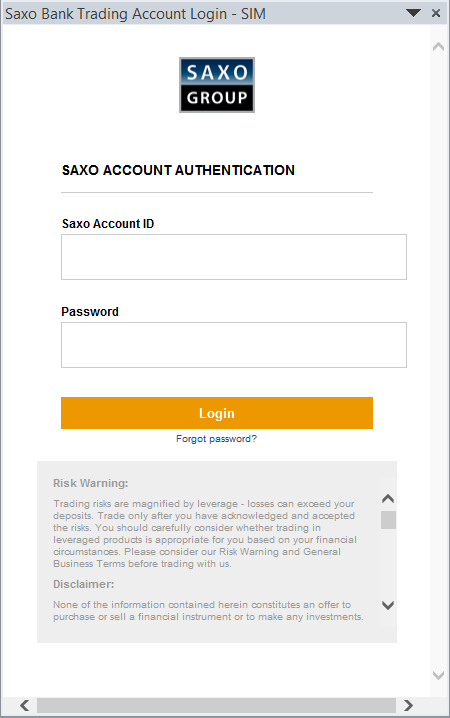Click the Risk Warning box up arrow
450x718 pixels.
388,499
